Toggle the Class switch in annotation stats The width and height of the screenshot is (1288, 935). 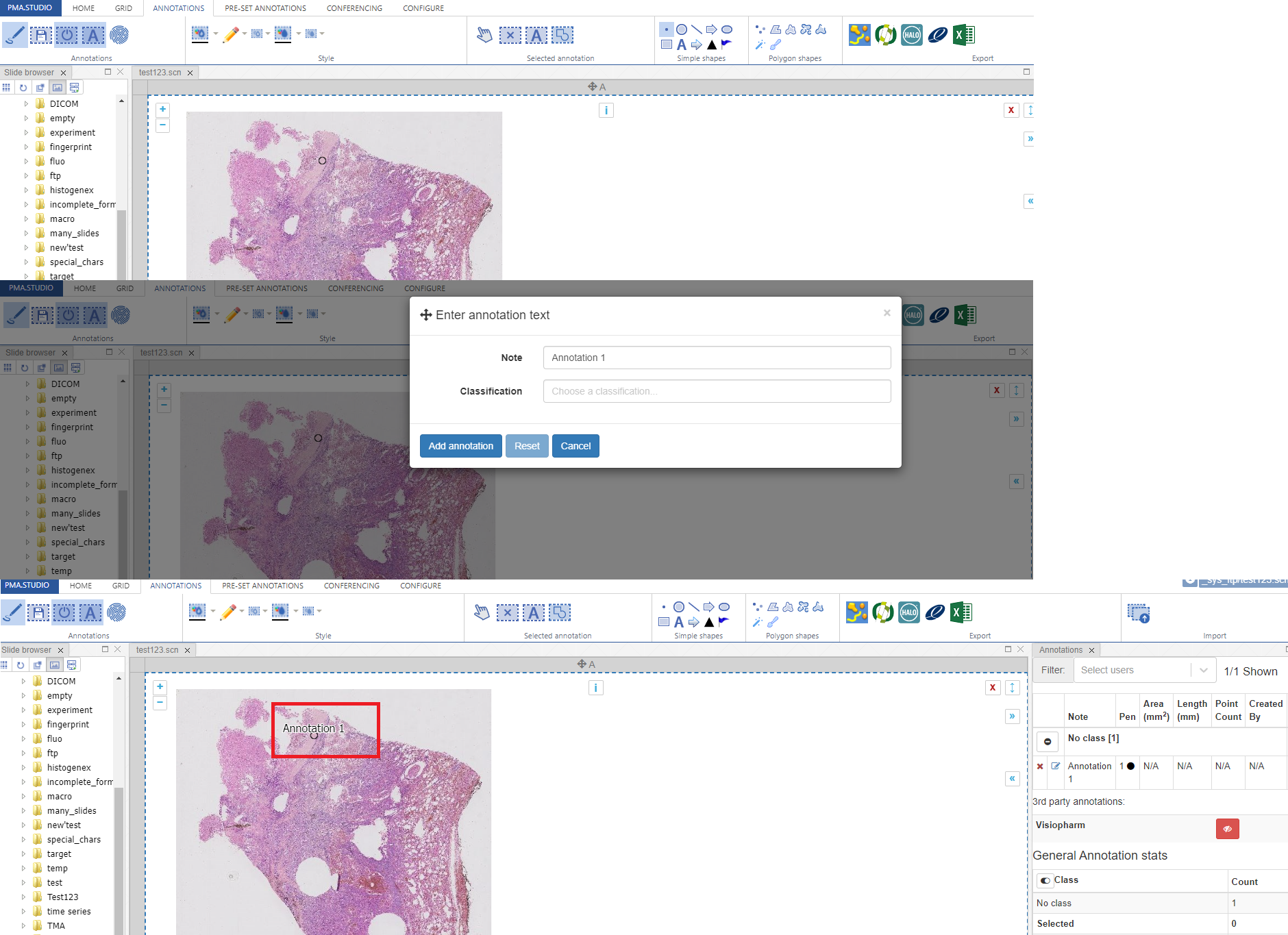1045,881
